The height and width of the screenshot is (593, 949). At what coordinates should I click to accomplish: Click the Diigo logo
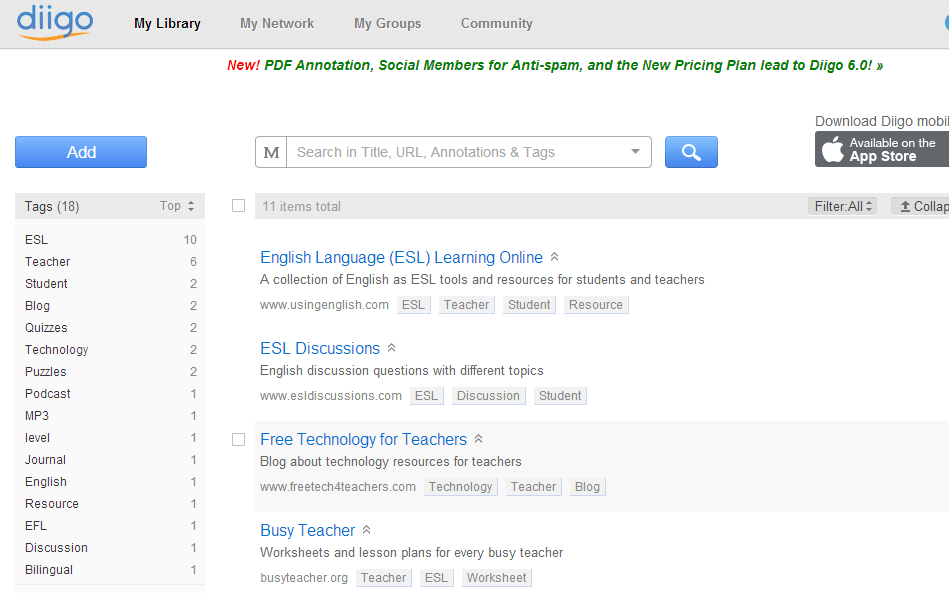(x=54, y=22)
